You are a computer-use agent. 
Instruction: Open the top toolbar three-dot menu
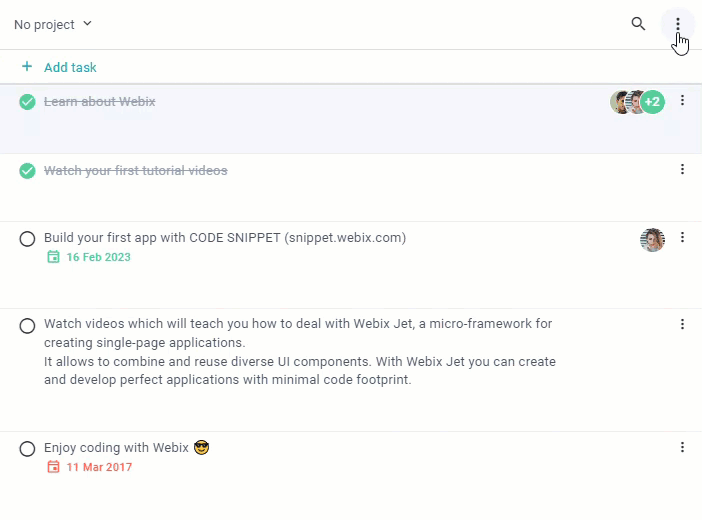point(678,24)
